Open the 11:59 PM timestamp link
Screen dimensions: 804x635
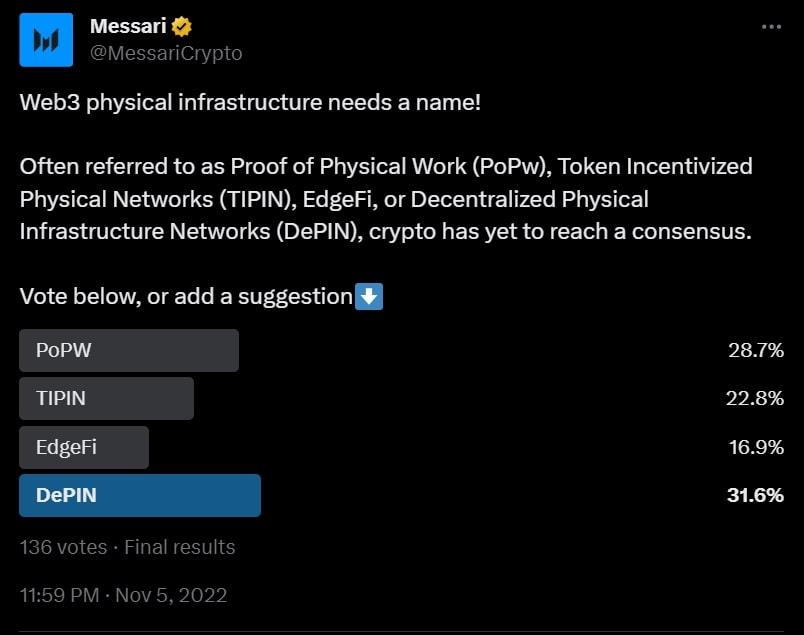pyautogui.click(x=59, y=595)
